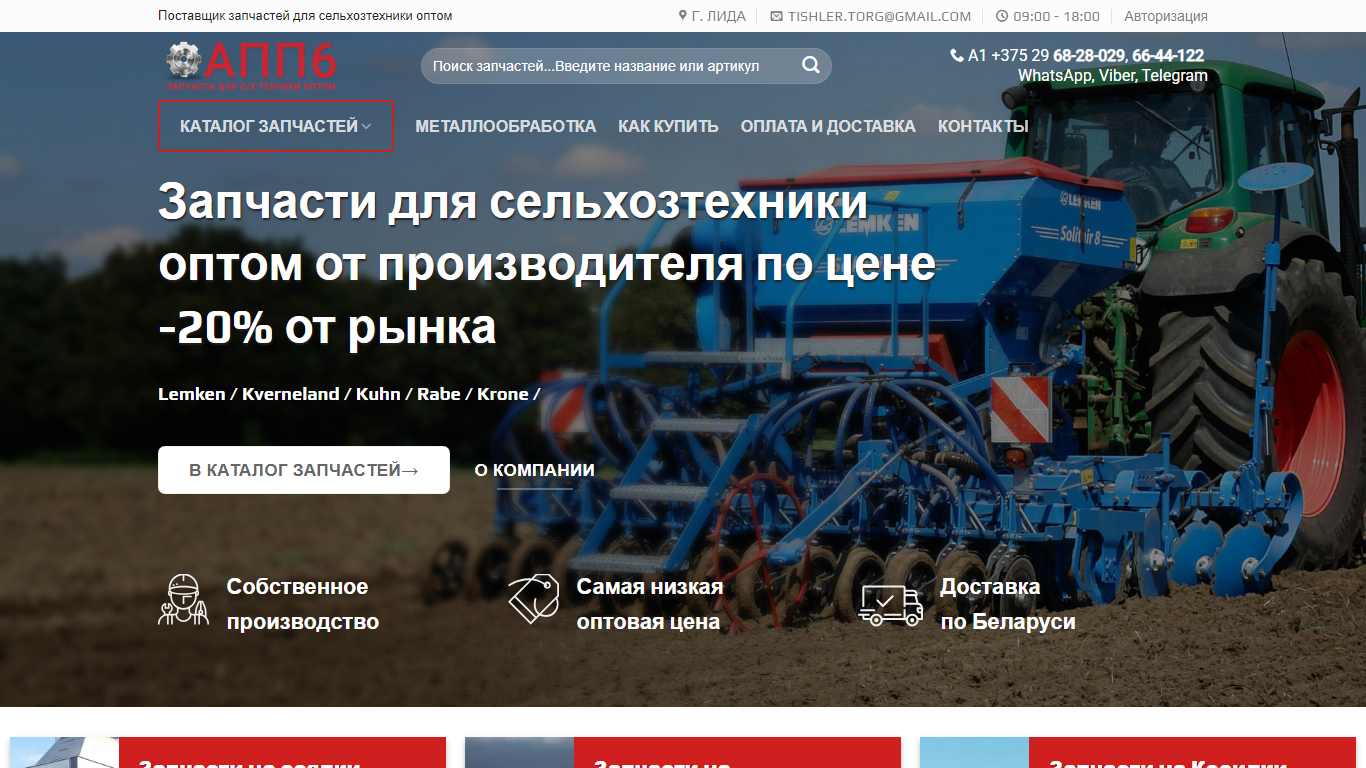Click the envelope email icon

tap(776, 16)
